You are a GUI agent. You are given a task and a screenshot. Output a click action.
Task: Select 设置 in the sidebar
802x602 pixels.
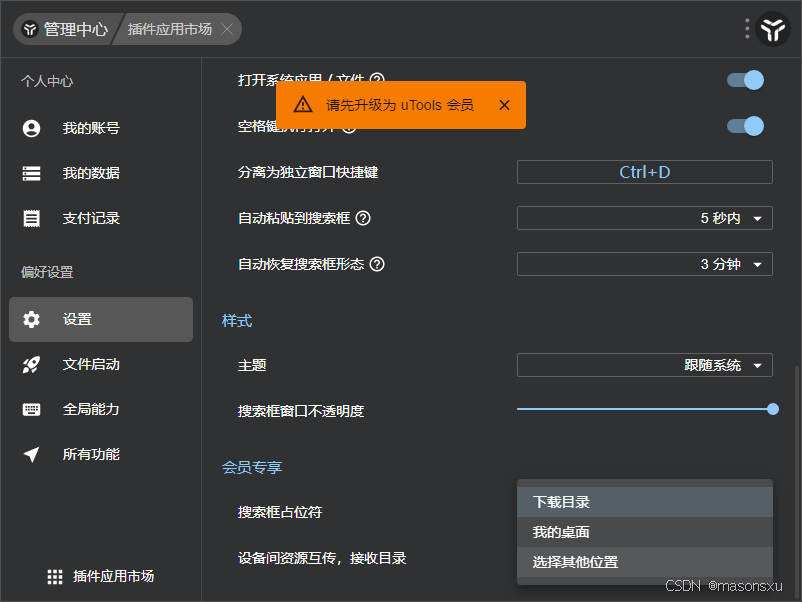click(101, 319)
